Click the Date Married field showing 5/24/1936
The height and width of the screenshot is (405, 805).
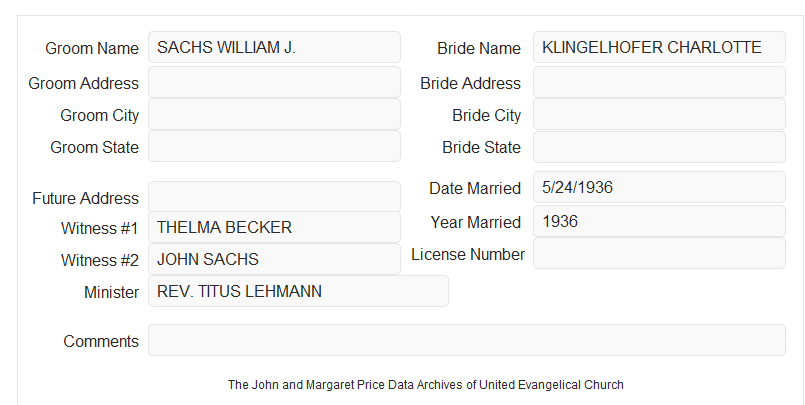(x=659, y=187)
